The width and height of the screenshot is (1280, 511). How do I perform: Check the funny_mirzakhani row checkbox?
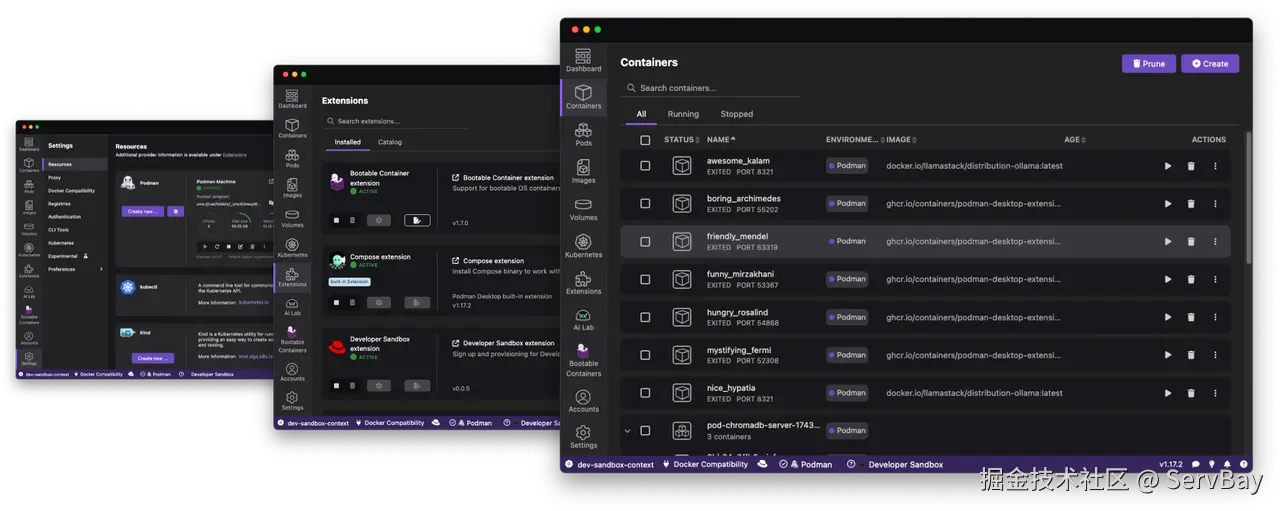pos(645,279)
